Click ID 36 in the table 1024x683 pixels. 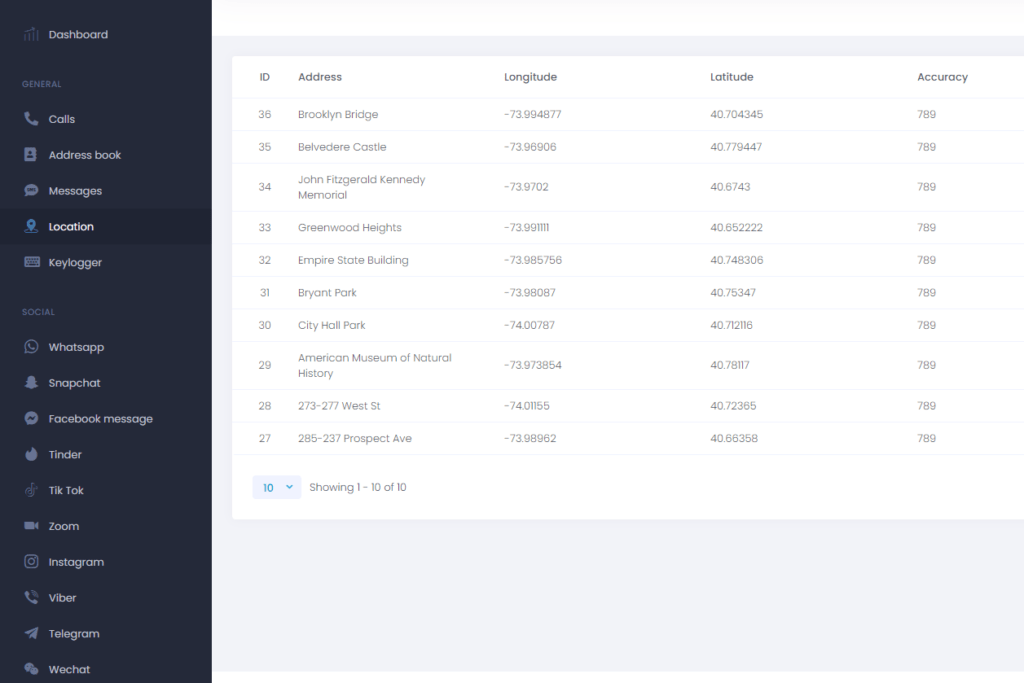pos(264,114)
